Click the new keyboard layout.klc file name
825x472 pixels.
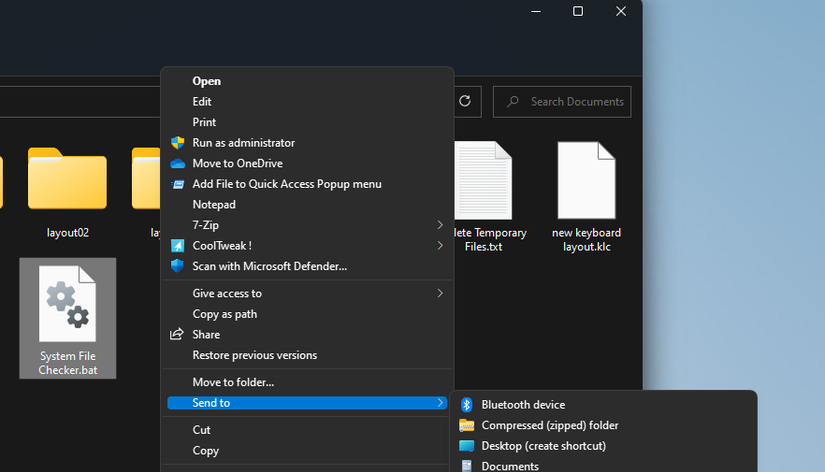[587, 239]
